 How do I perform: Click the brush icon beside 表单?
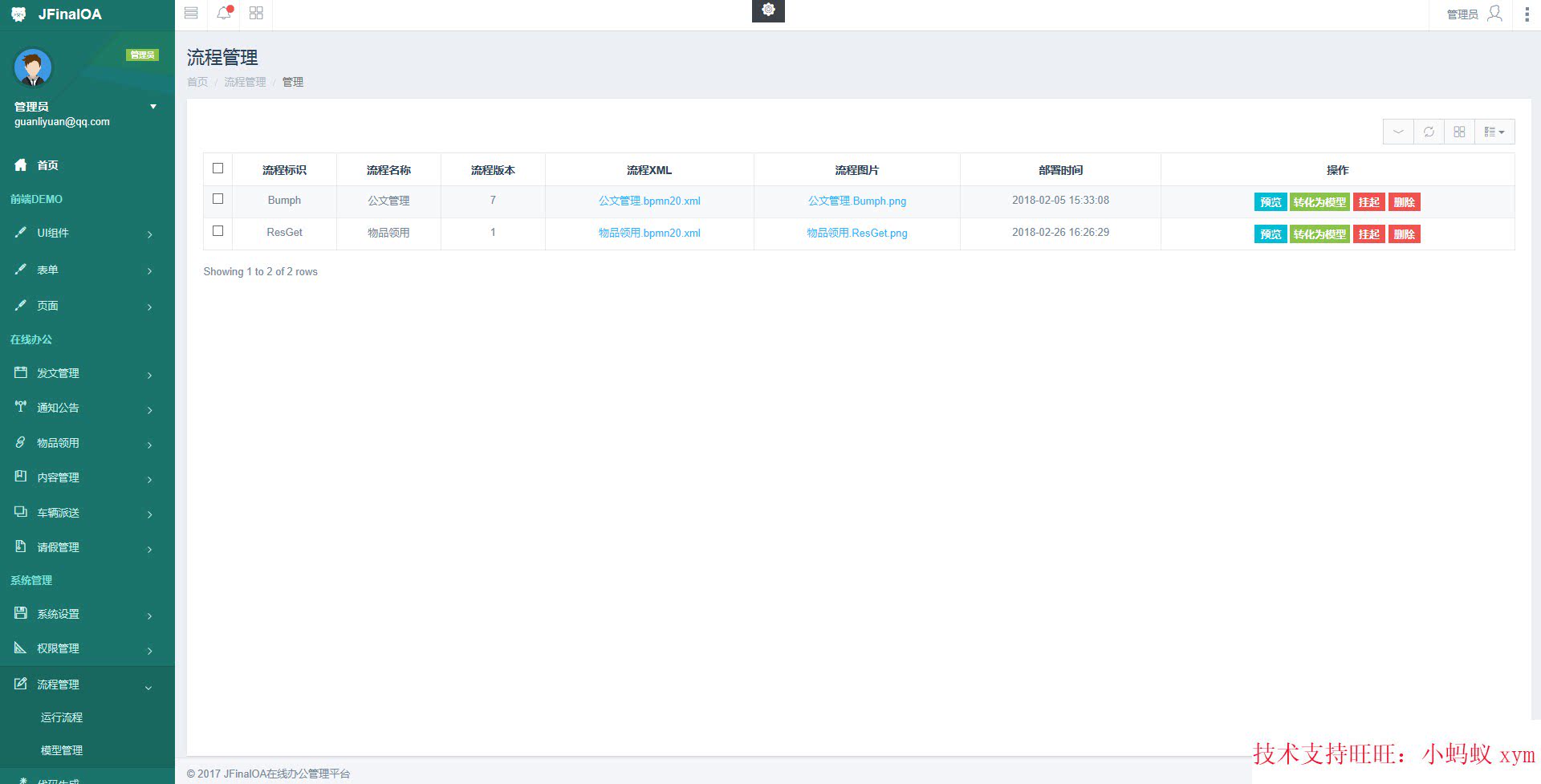[x=21, y=269]
